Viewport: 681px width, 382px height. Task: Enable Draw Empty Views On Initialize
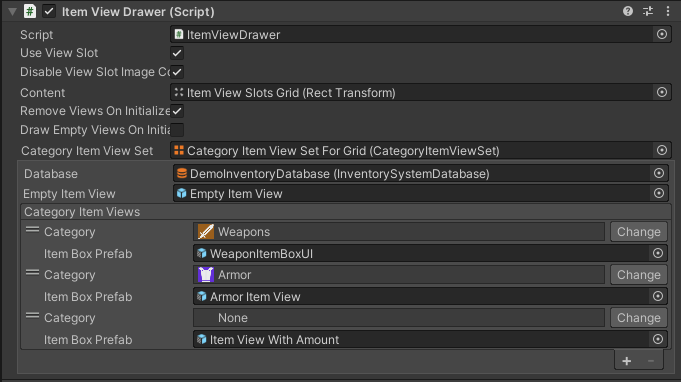[x=177, y=130]
